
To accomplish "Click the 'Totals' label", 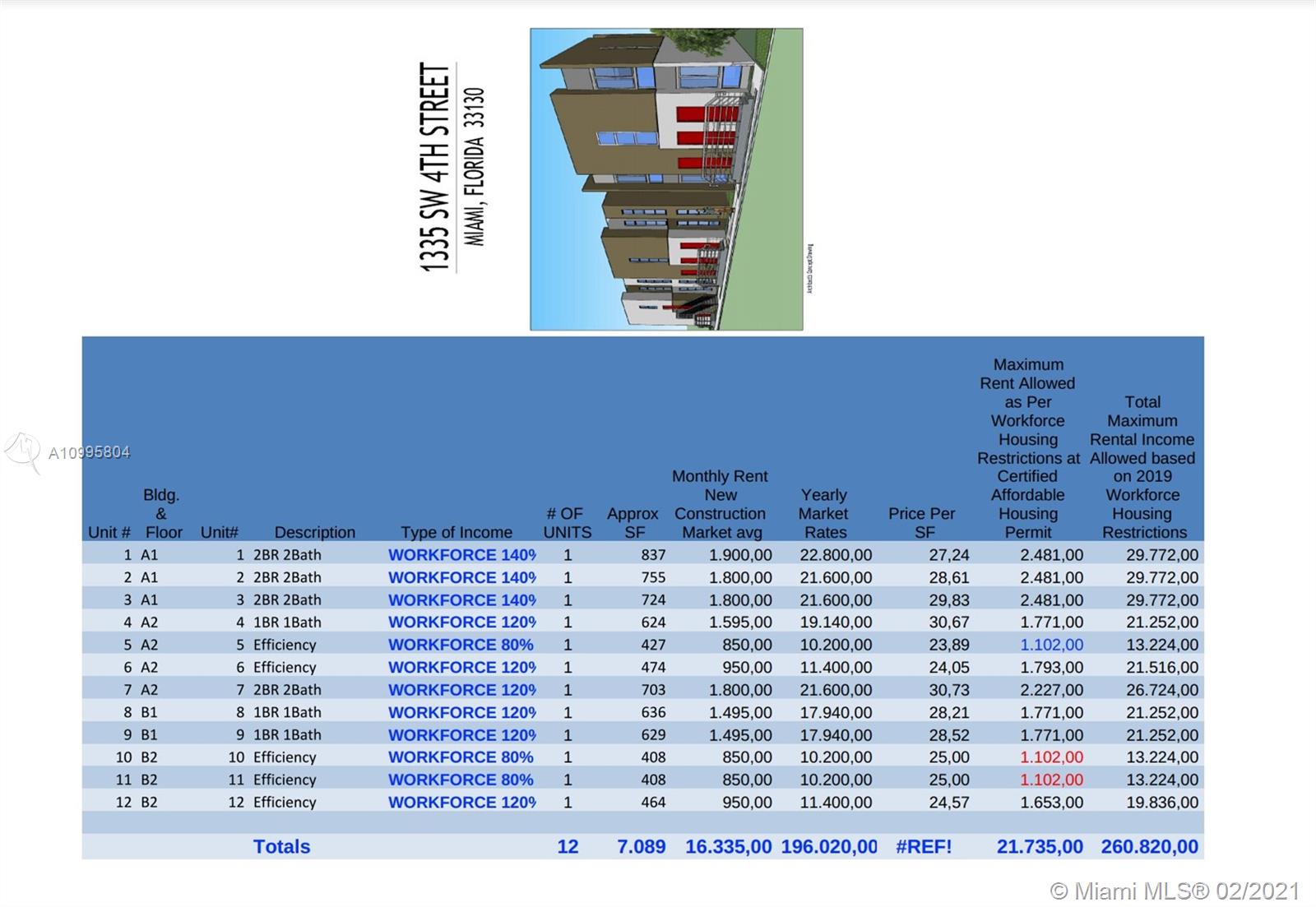I will click(x=281, y=847).
